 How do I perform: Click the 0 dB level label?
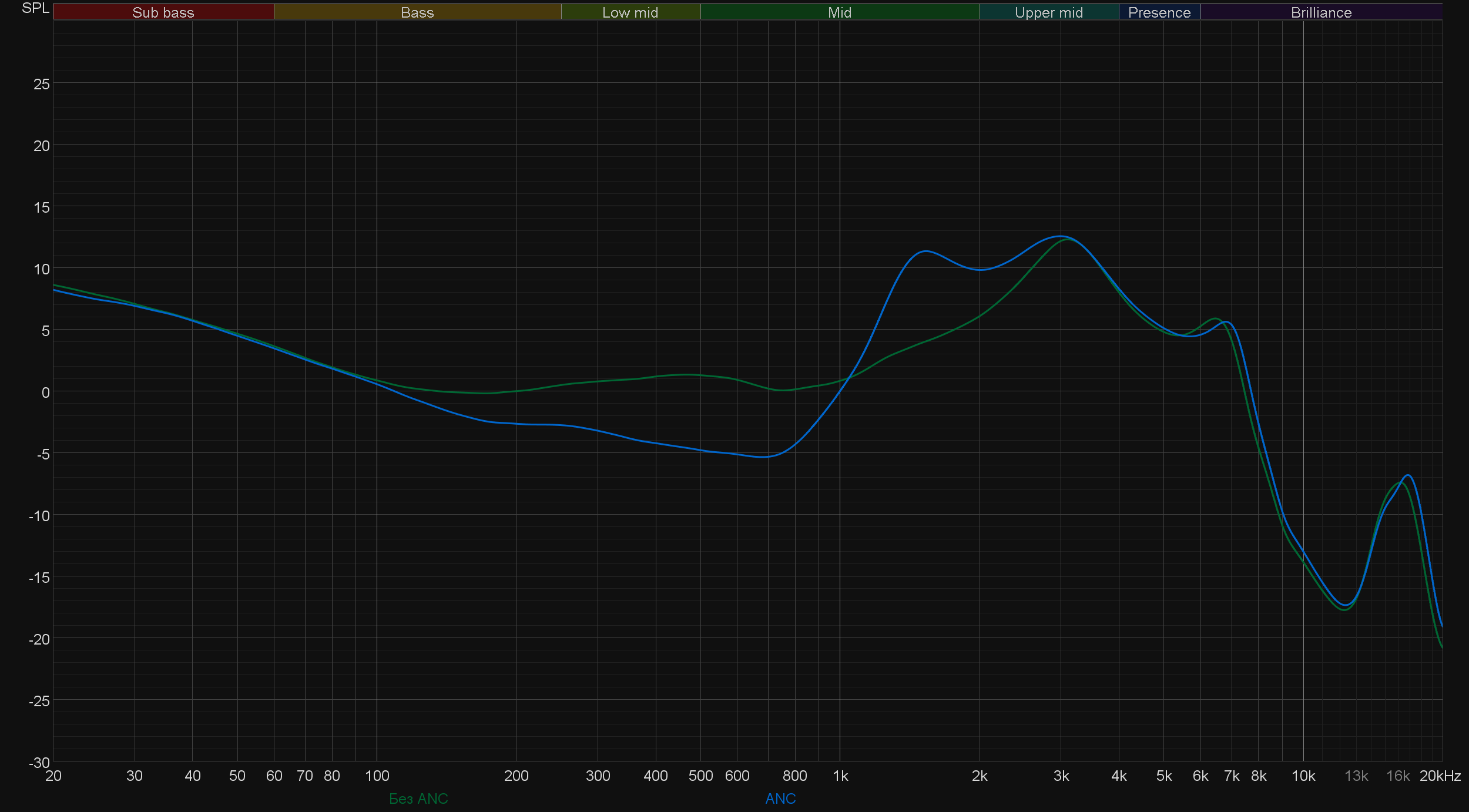pos(45,392)
